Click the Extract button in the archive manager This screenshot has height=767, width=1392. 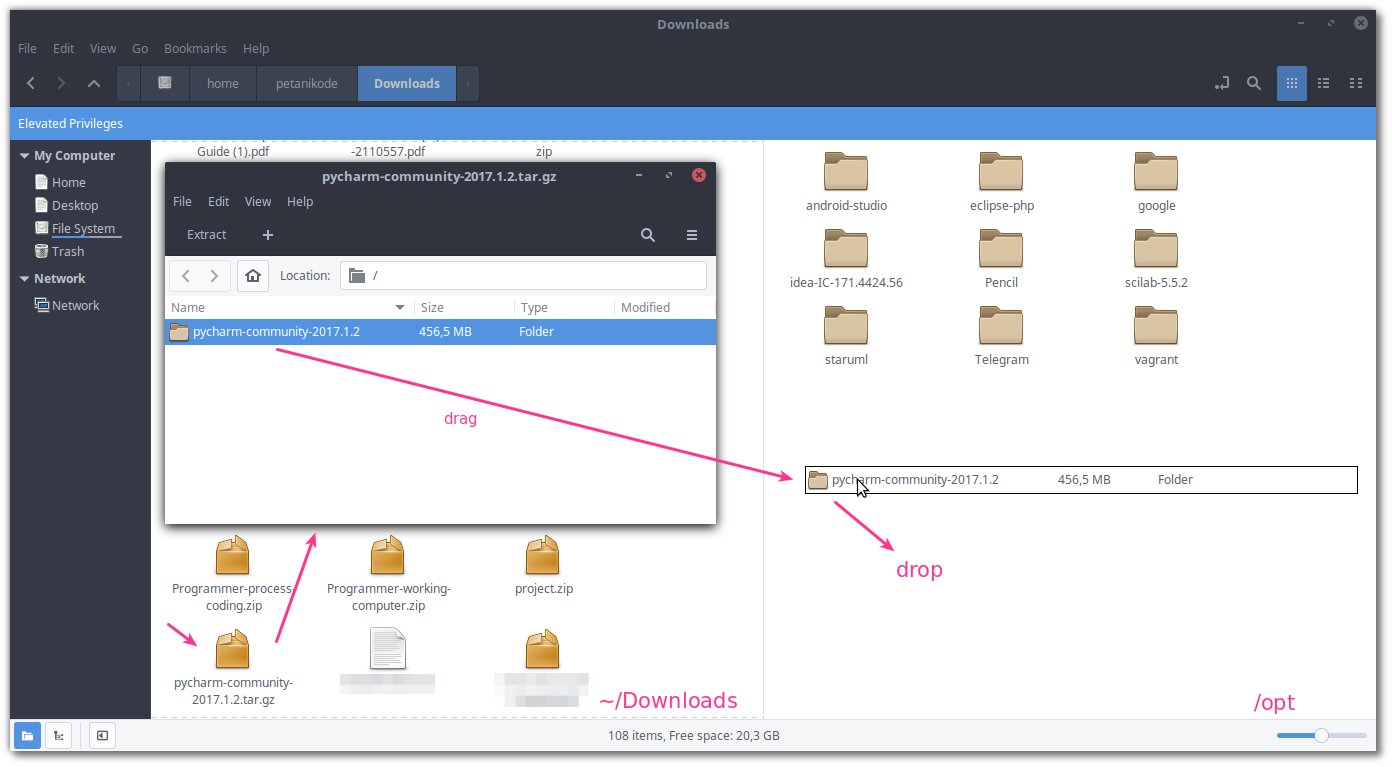point(206,234)
